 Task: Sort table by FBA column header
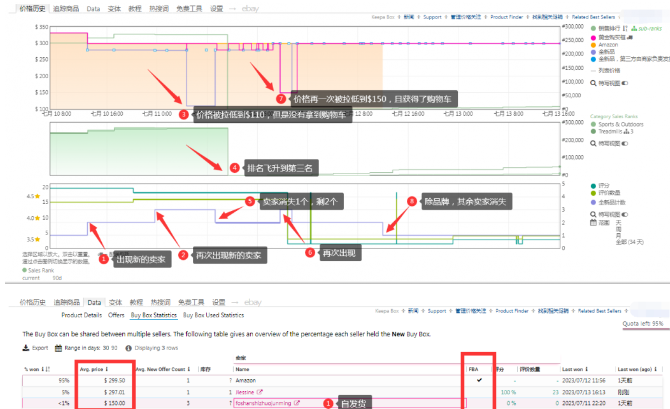[x=473, y=369]
